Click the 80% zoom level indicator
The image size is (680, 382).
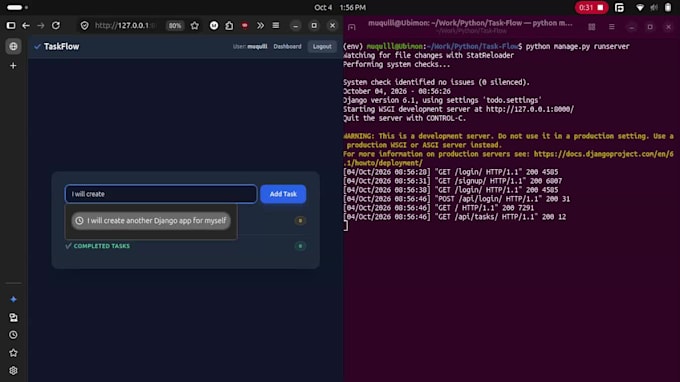175,26
